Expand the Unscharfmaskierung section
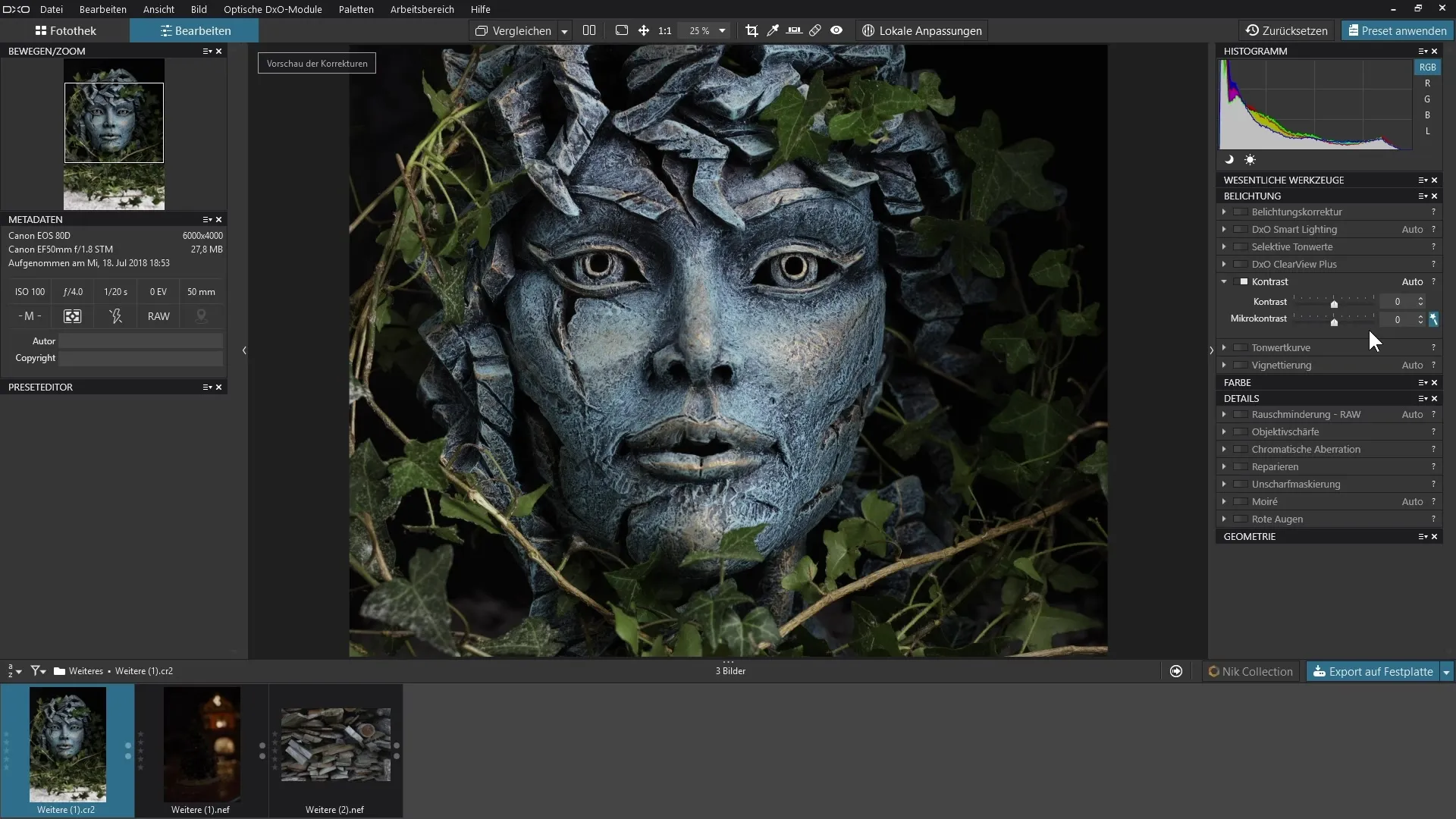1456x819 pixels. pos(1224,484)
